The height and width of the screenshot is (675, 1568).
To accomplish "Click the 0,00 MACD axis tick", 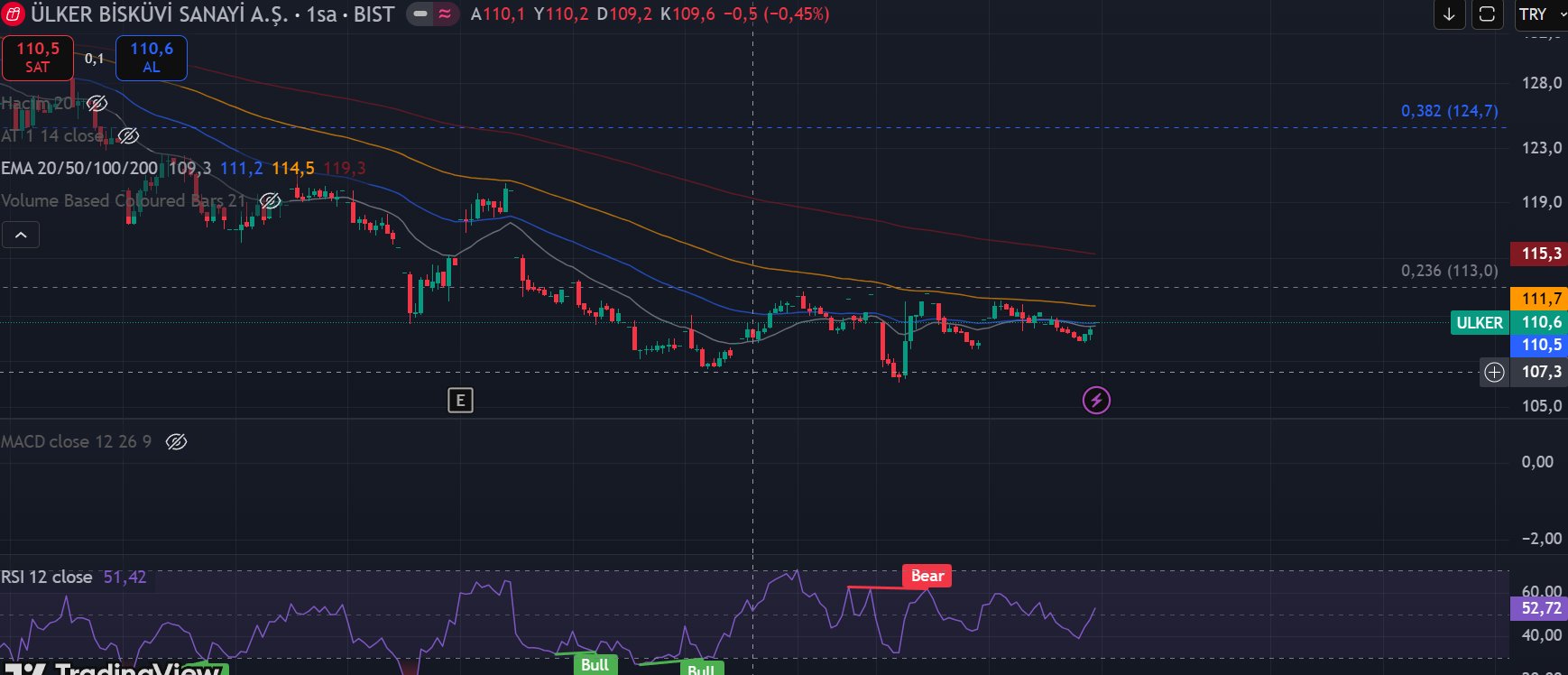I will coord(1538,462).
